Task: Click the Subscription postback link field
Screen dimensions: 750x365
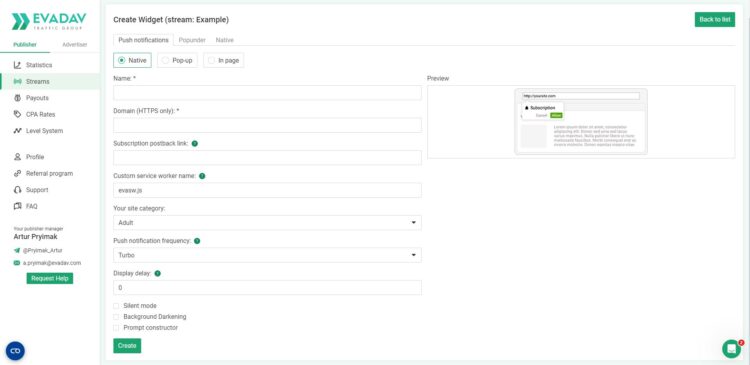Action: [267, 158]
